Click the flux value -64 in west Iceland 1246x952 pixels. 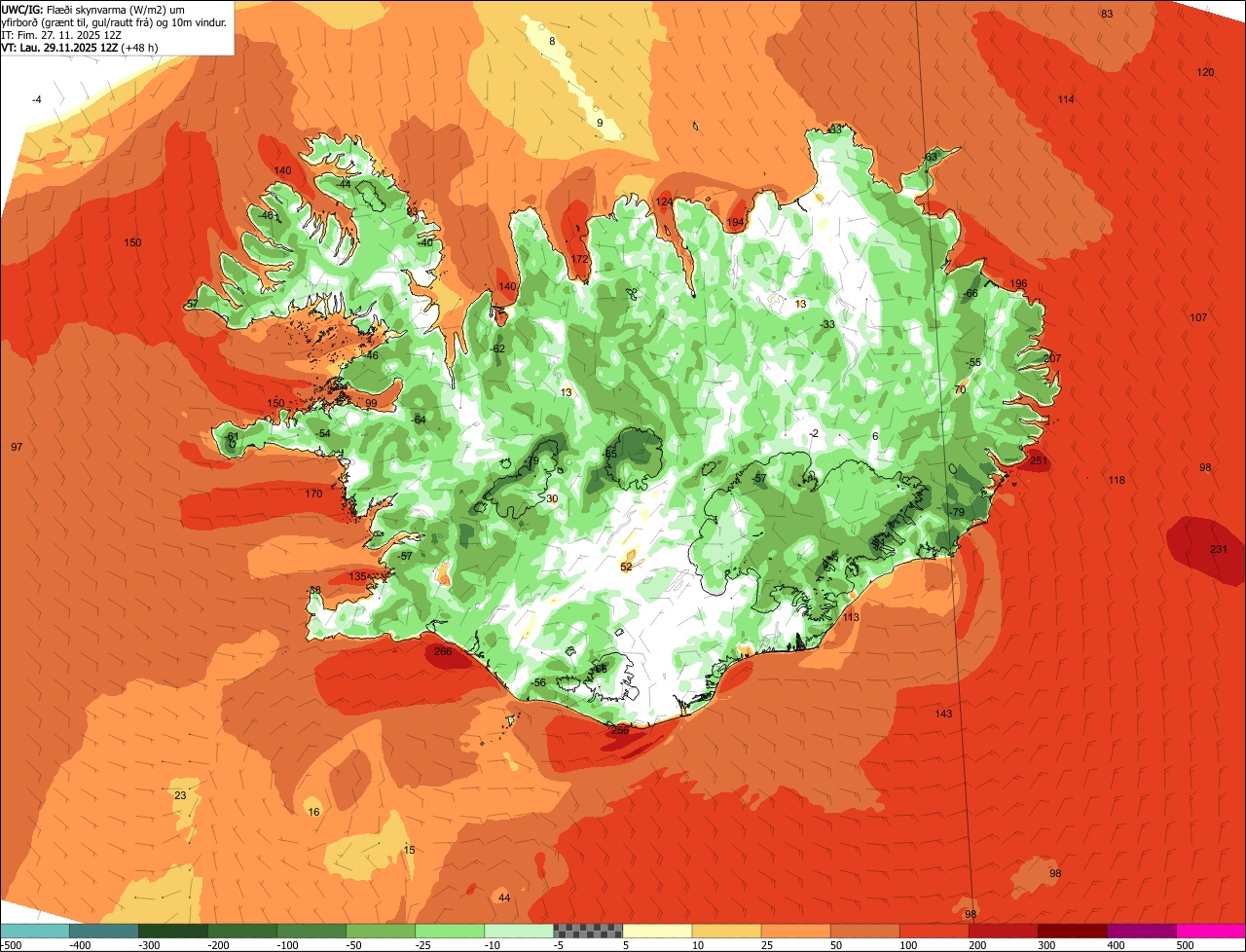click(419, 420)
